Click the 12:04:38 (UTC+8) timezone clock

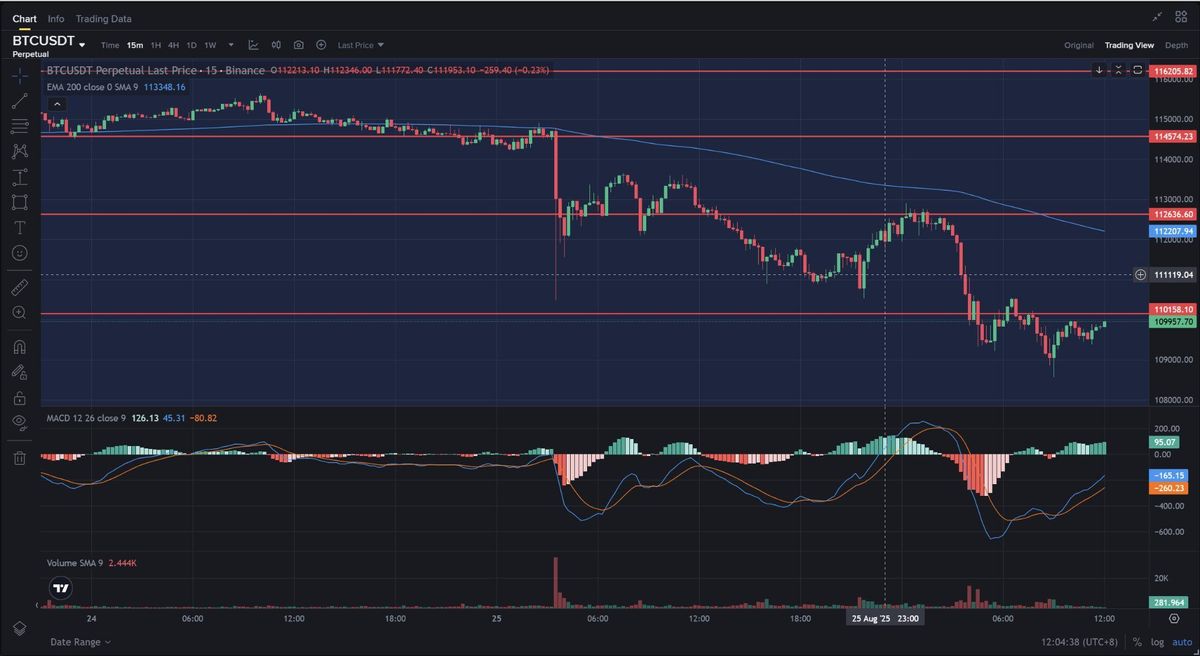(1080, 642)
